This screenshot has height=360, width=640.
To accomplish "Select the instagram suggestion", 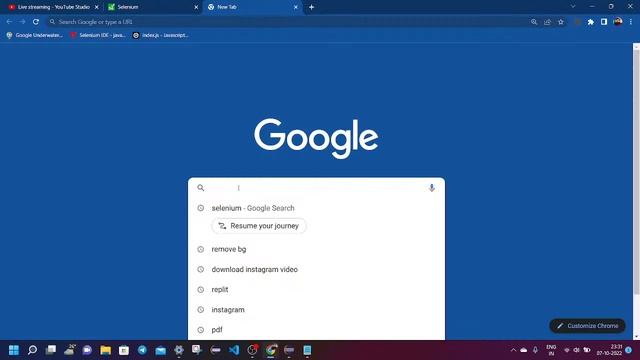I will pos(316,309).
